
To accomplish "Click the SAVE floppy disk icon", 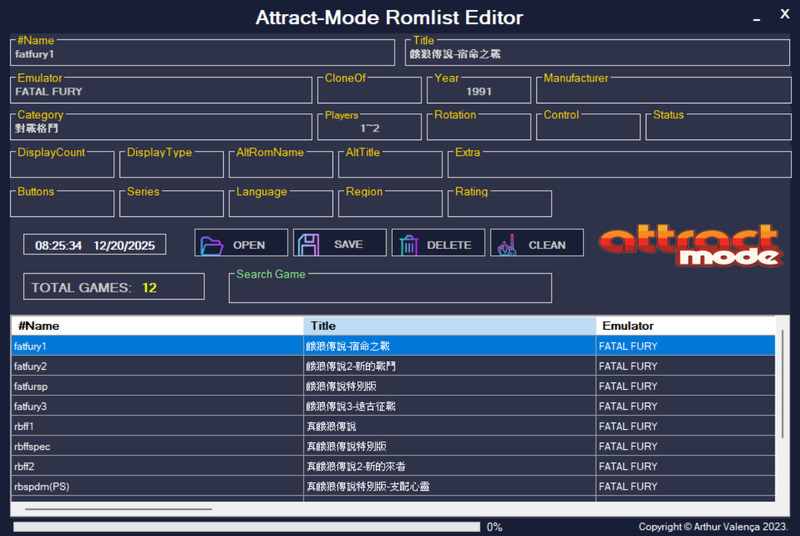I will point(309,245).
